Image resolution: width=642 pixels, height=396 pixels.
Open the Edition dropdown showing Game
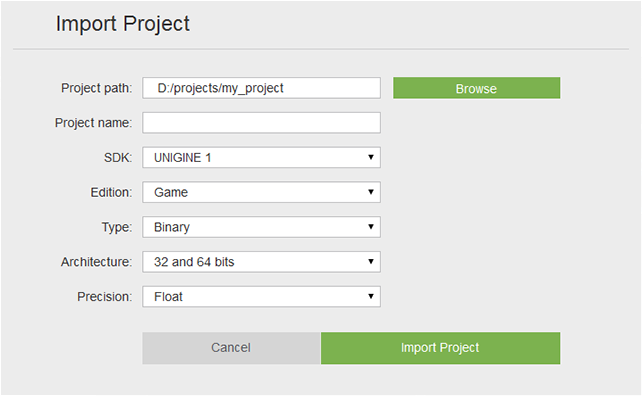click(x=261, y=192)
